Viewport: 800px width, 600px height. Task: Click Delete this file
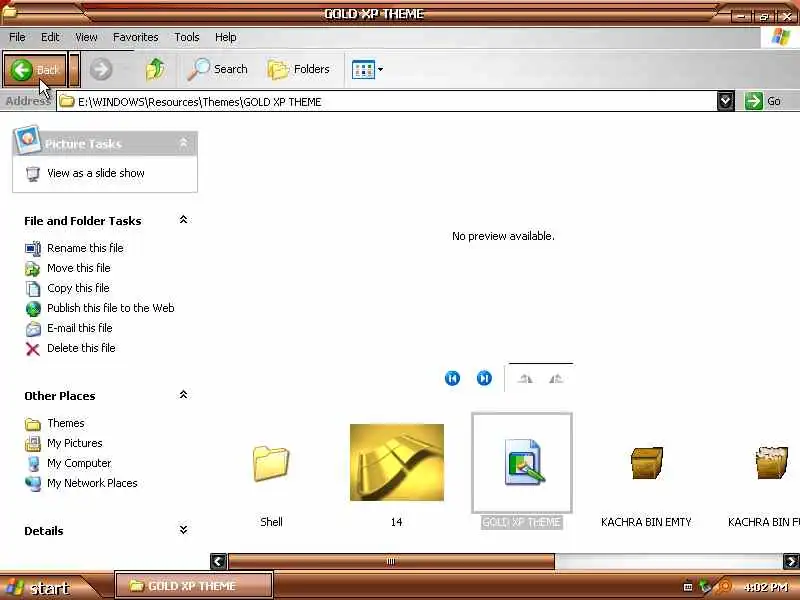[x=81, y=348]
